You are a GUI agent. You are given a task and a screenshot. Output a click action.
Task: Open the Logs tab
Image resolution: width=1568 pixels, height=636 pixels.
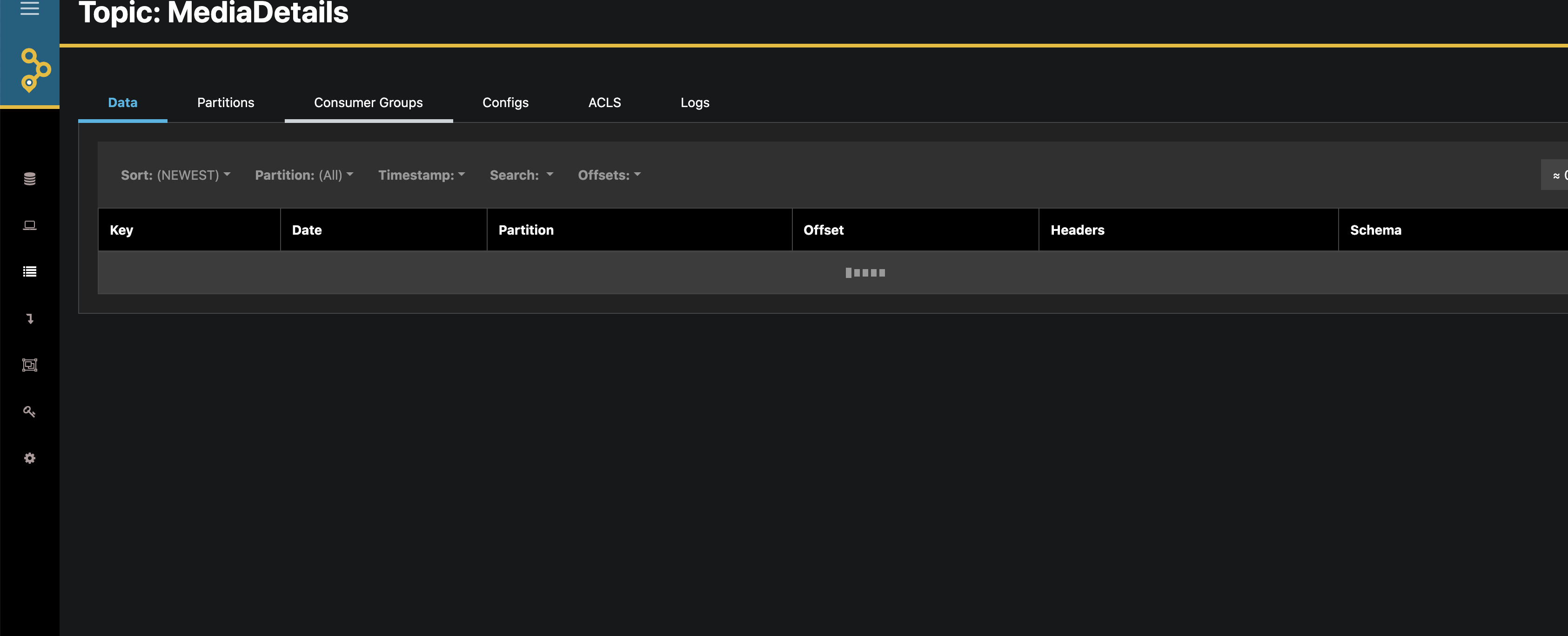[695, 102]
